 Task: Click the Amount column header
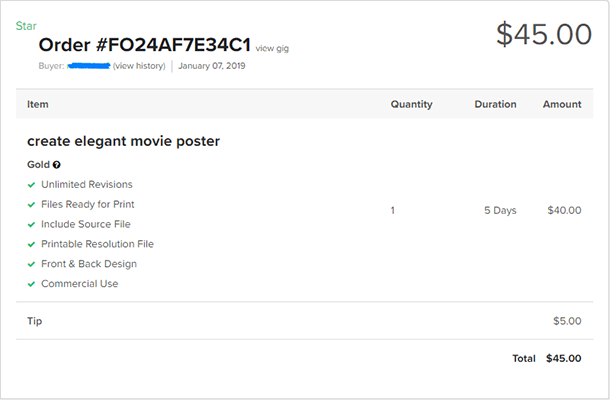coord(561,104)
